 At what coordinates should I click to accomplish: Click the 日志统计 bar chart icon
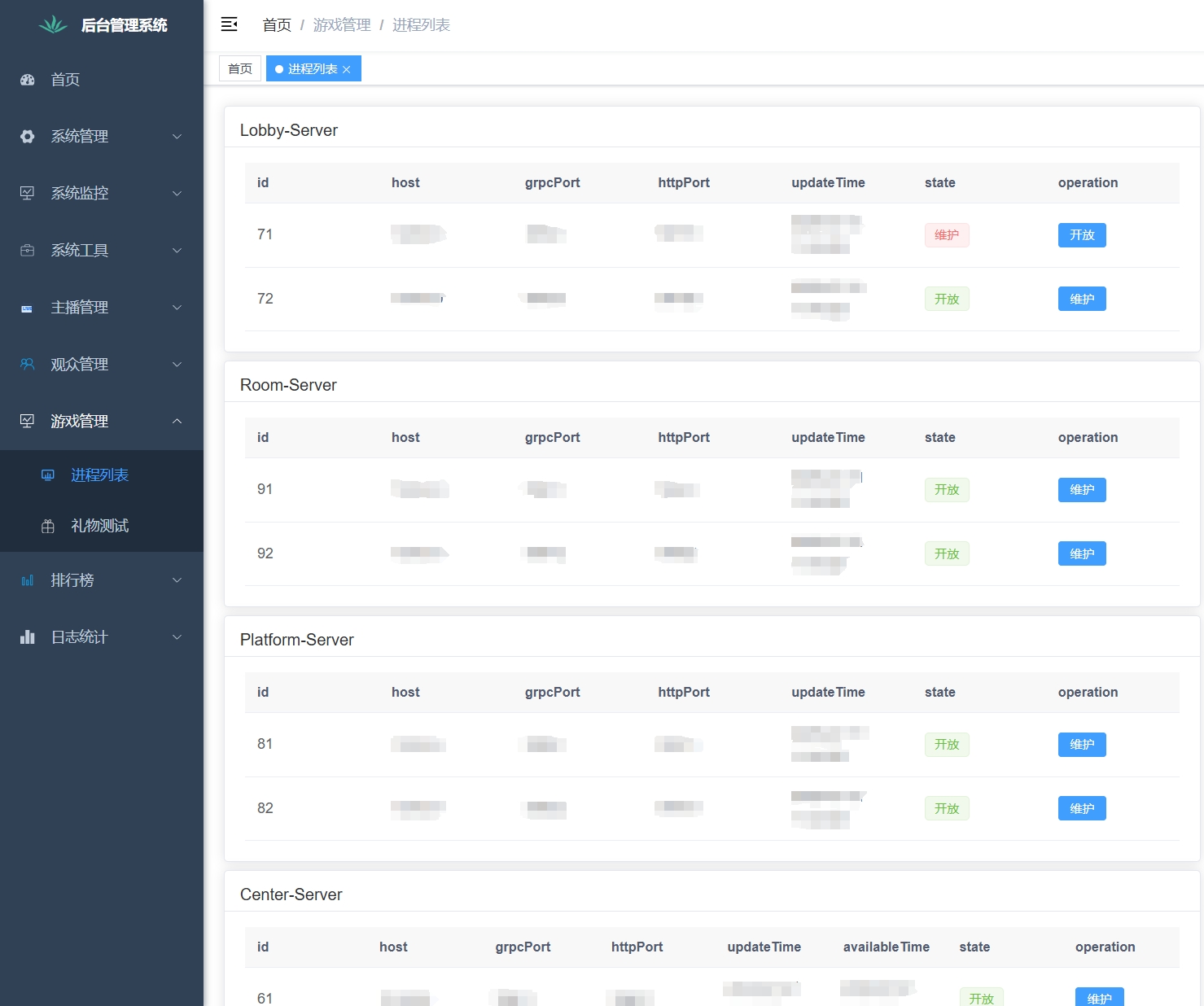(28, 637)
